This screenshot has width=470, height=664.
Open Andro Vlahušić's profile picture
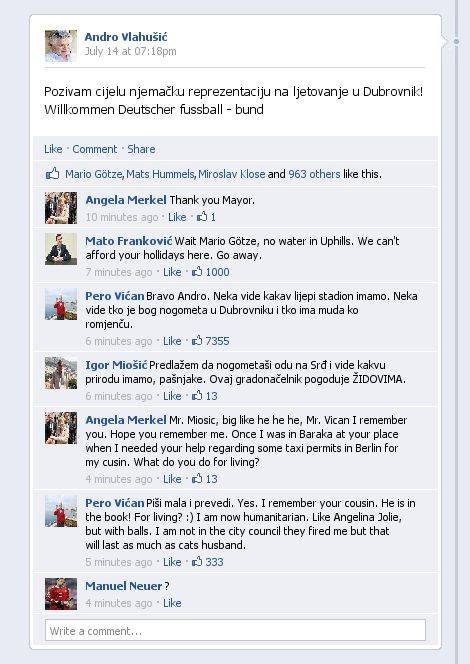click(61, 46)
